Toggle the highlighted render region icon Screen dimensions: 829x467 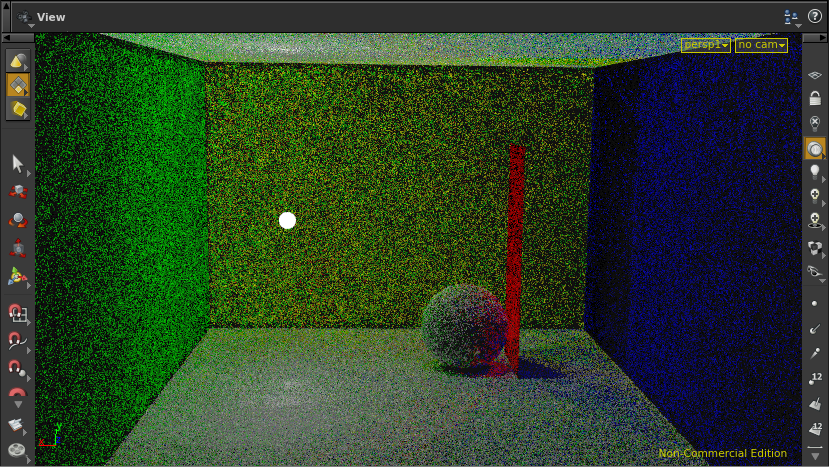[815, 149]
